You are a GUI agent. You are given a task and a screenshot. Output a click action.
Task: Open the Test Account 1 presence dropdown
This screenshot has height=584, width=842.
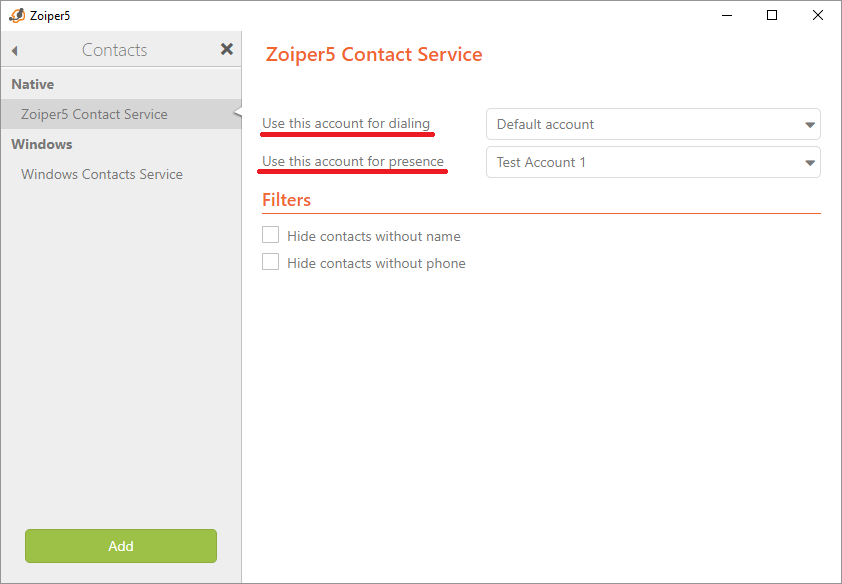pos(652,162)
